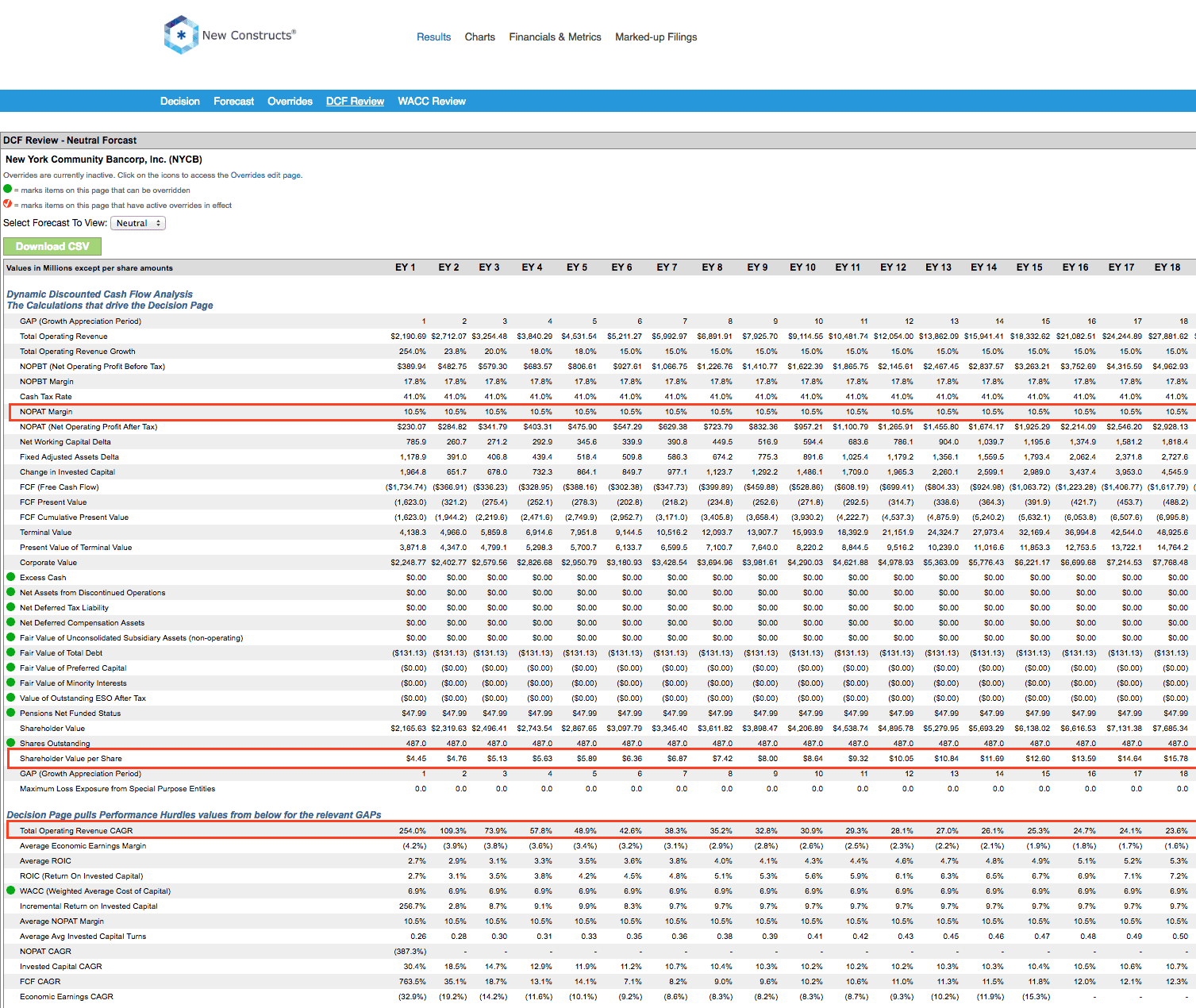This screenshot has width=1196, height=1008.
Task: Open the Charts tab
Action: 480,37
